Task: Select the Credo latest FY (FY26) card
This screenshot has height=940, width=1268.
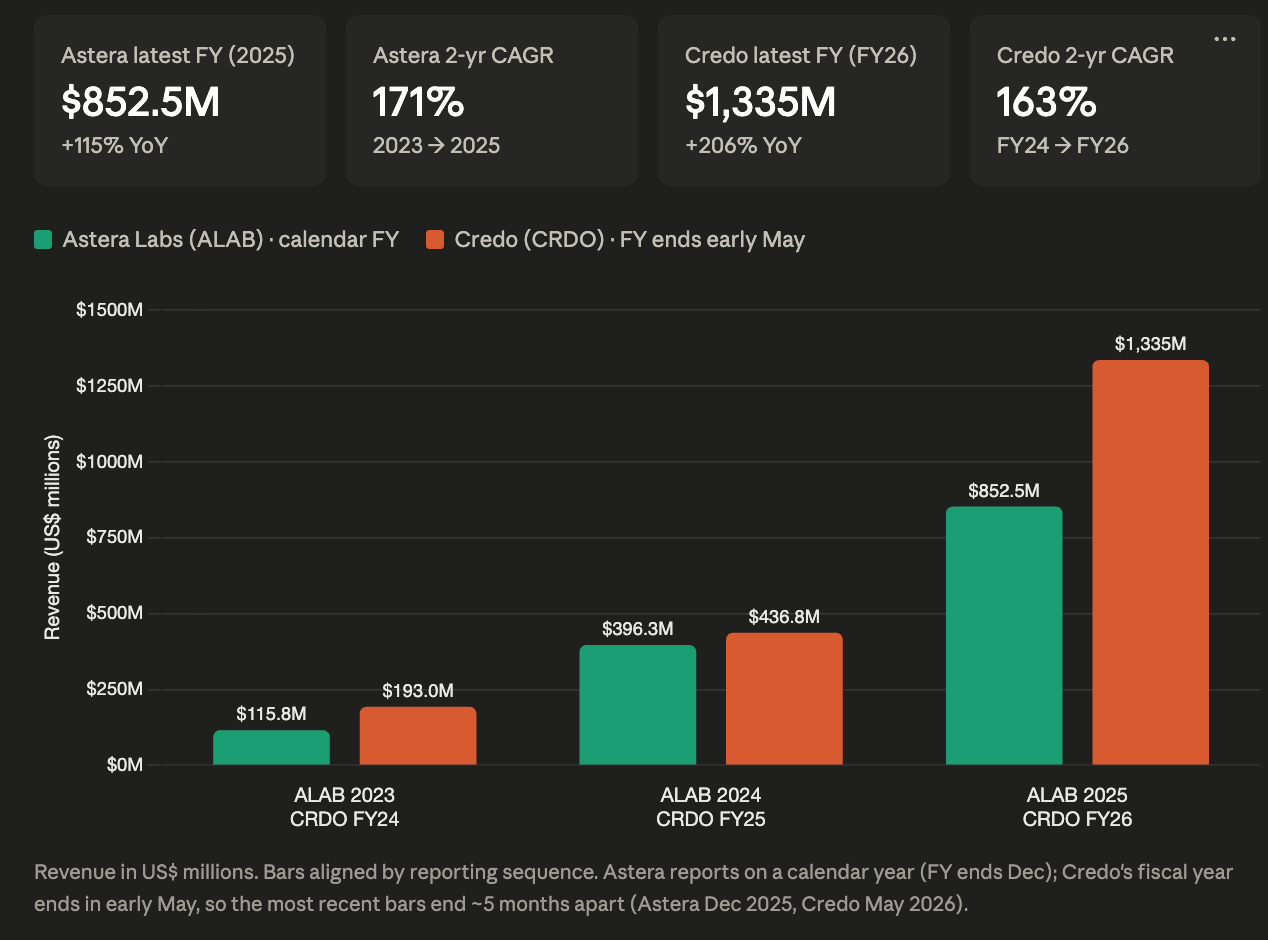Action: tap(804, 100)
